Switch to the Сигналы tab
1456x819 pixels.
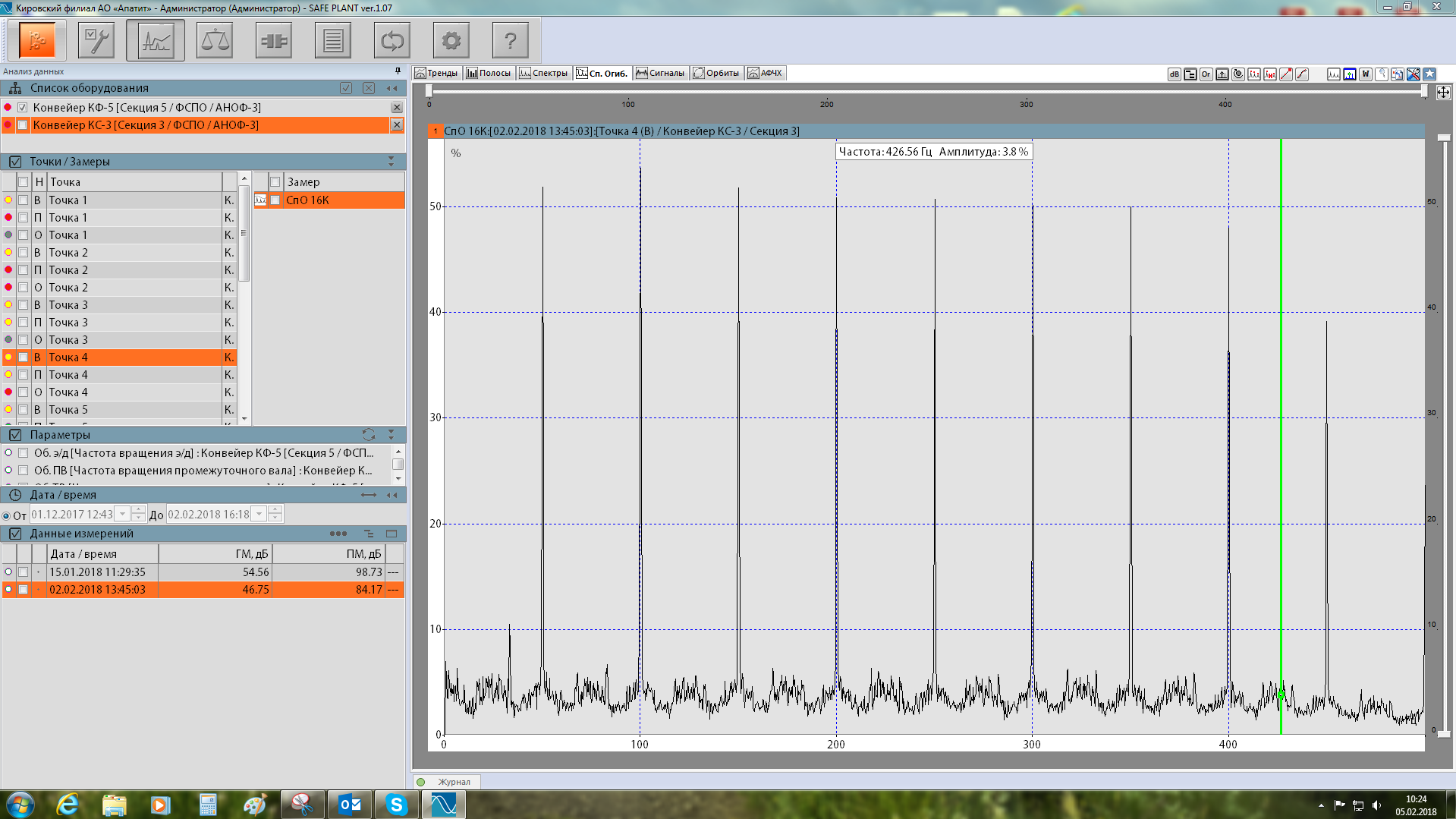660,73
